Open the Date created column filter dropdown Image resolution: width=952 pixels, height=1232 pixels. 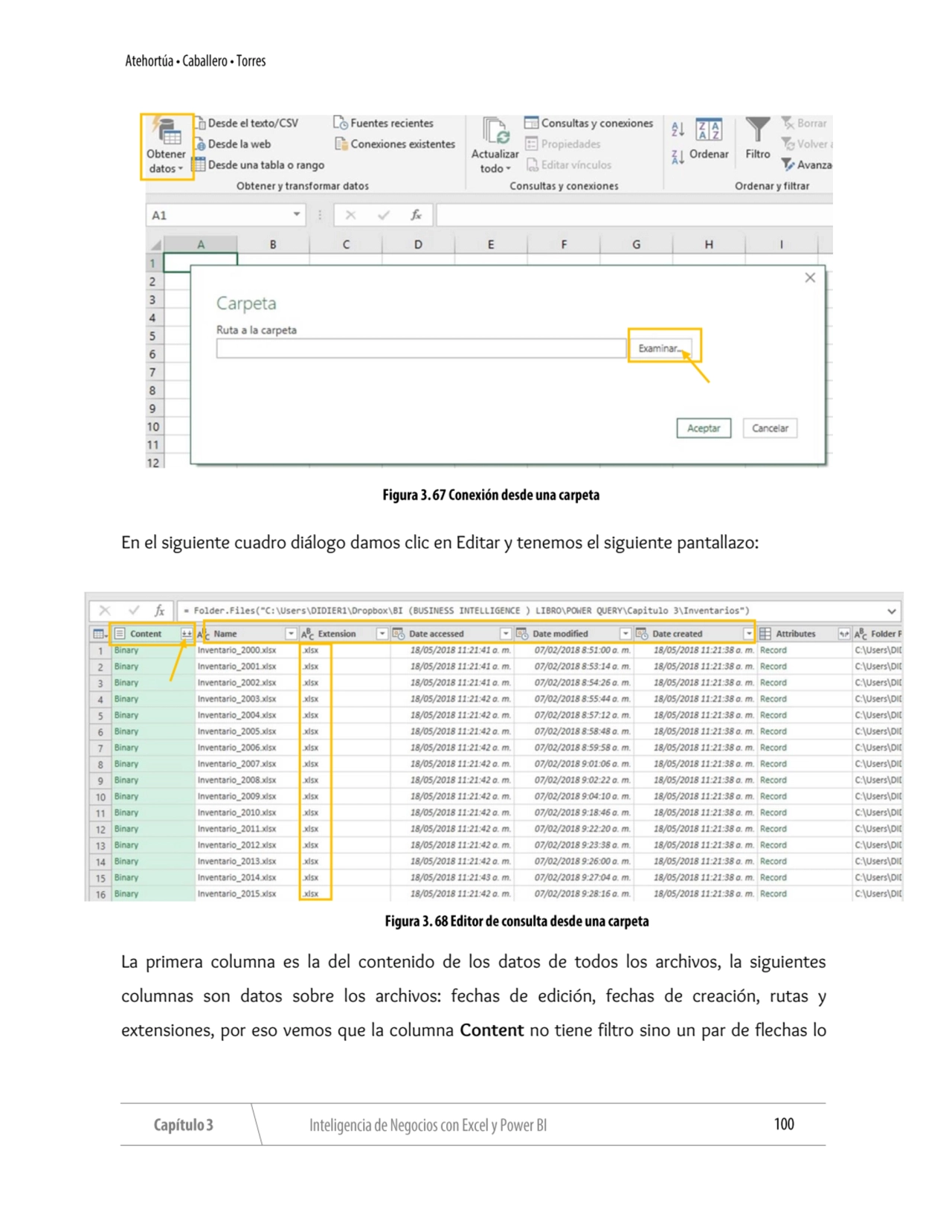point(748,634)
